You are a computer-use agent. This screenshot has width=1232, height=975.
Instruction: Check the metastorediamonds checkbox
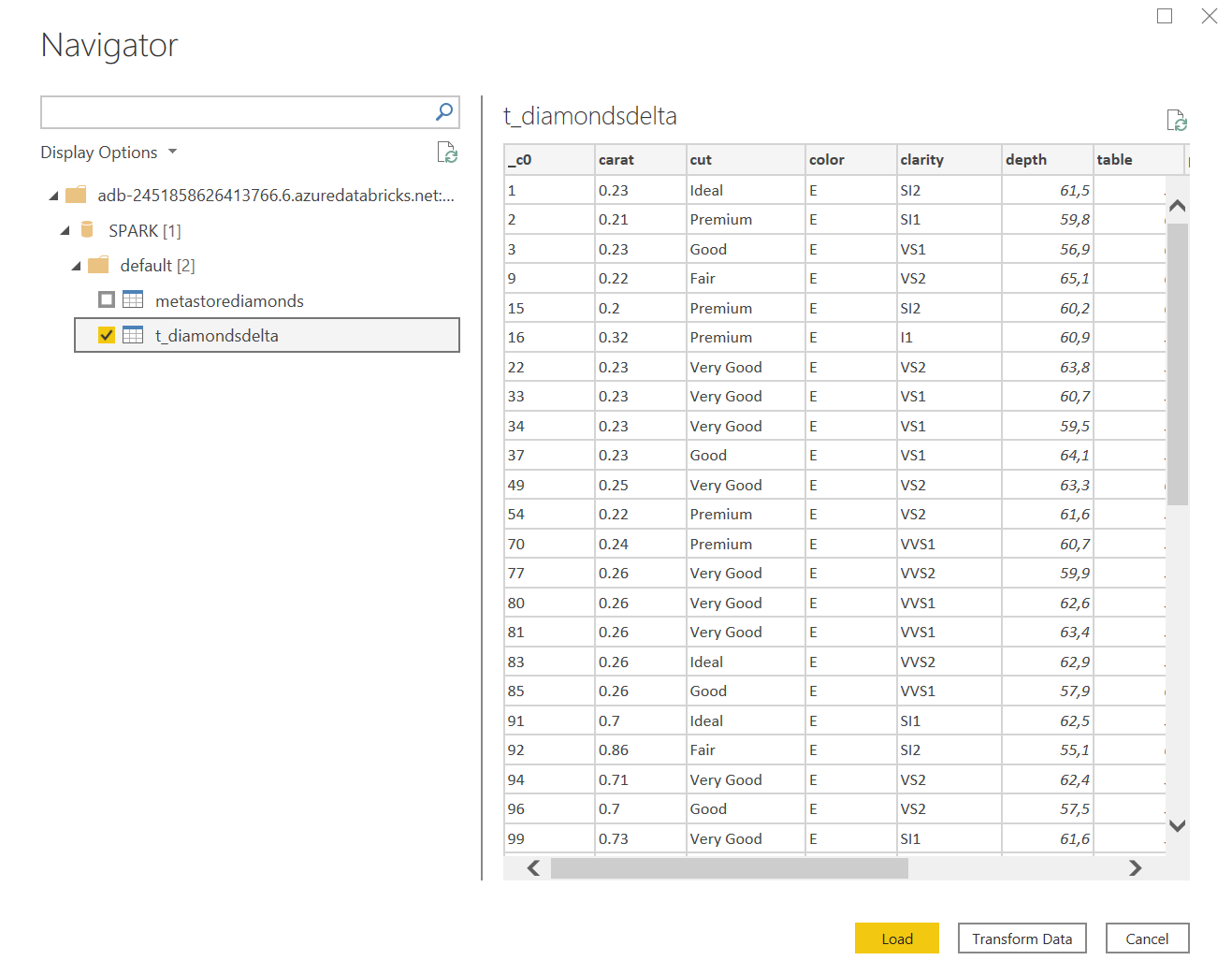pyautogui.click(x=106, y=299)
